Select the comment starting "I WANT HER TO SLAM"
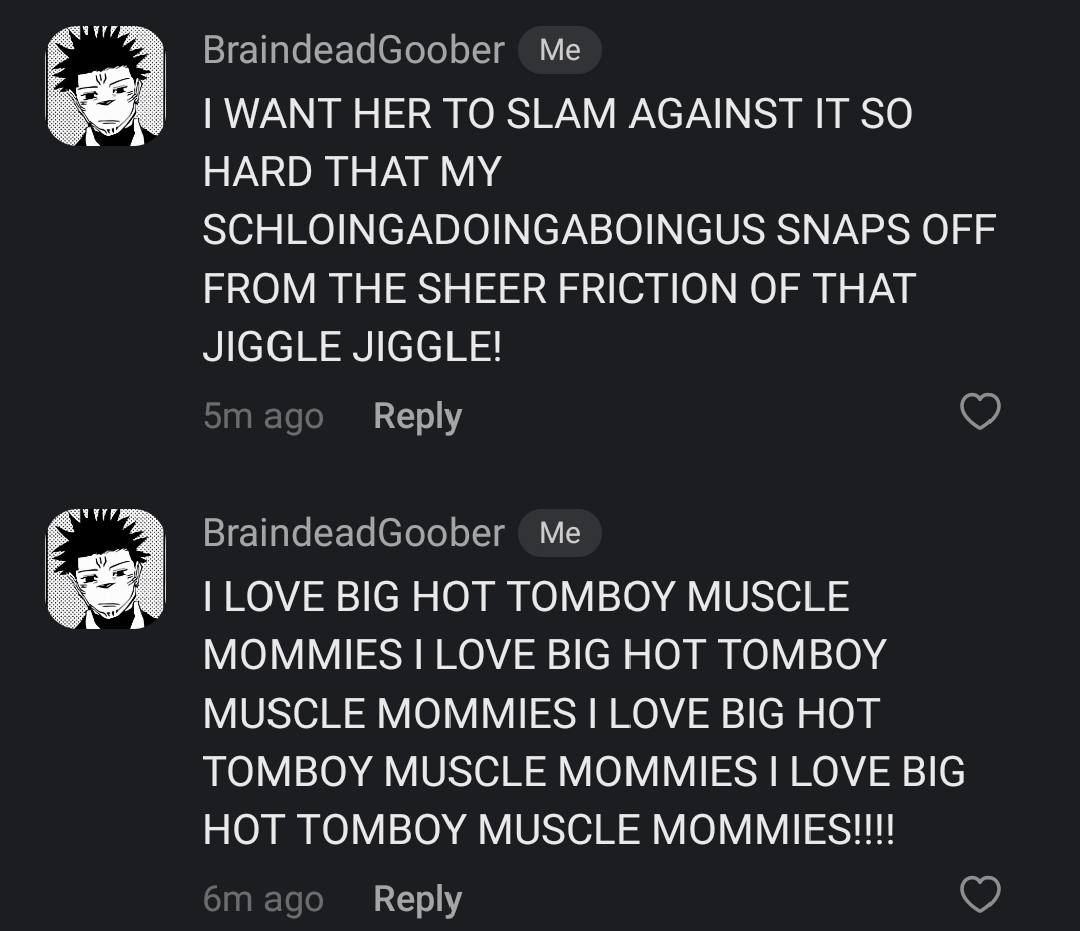Image resolution: width=1080 pixels, height=931 pixels. pyautogui.click(x=557, y=114)
